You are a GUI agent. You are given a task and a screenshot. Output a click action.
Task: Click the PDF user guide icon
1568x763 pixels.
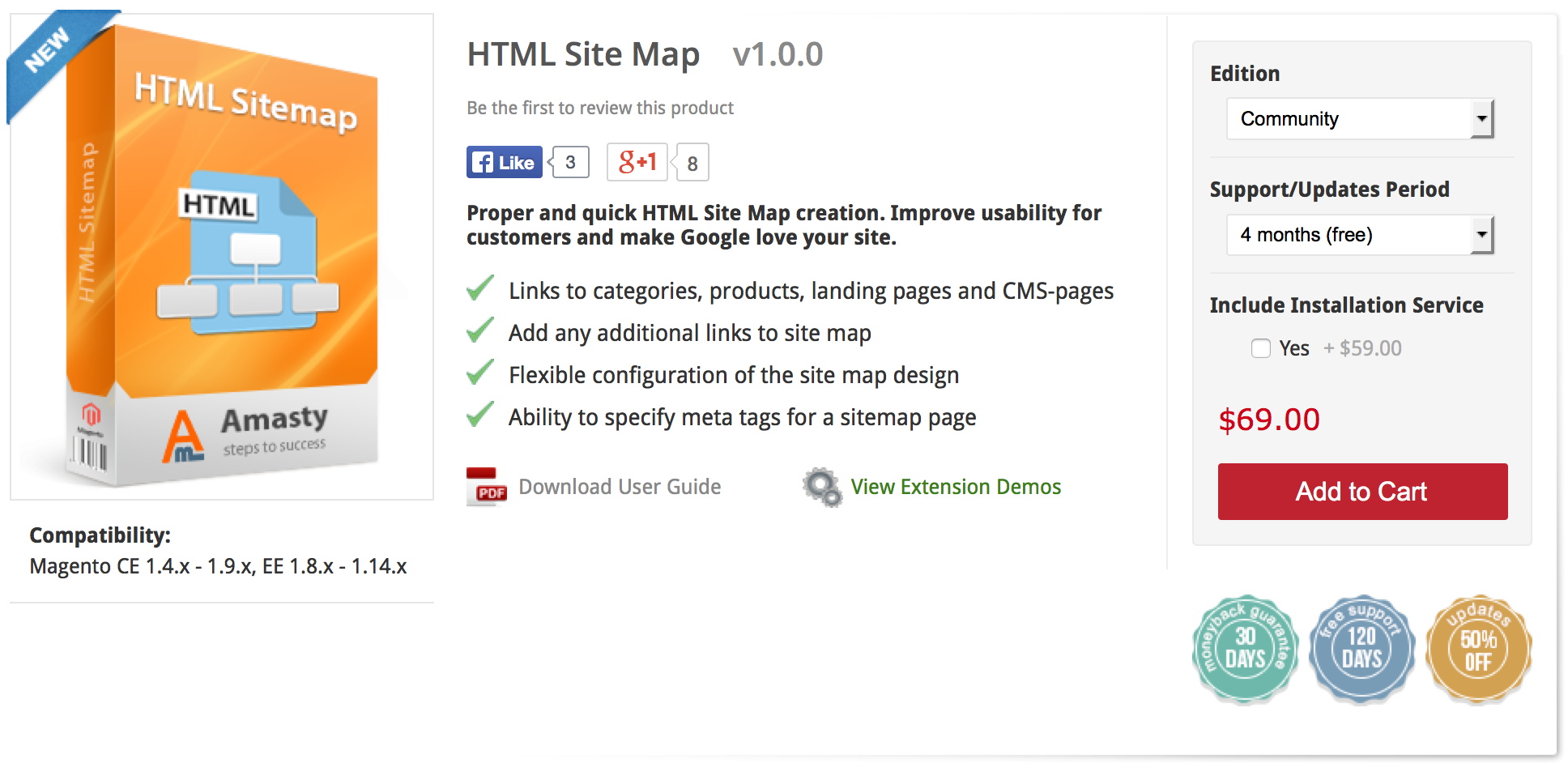pos(486,487)
